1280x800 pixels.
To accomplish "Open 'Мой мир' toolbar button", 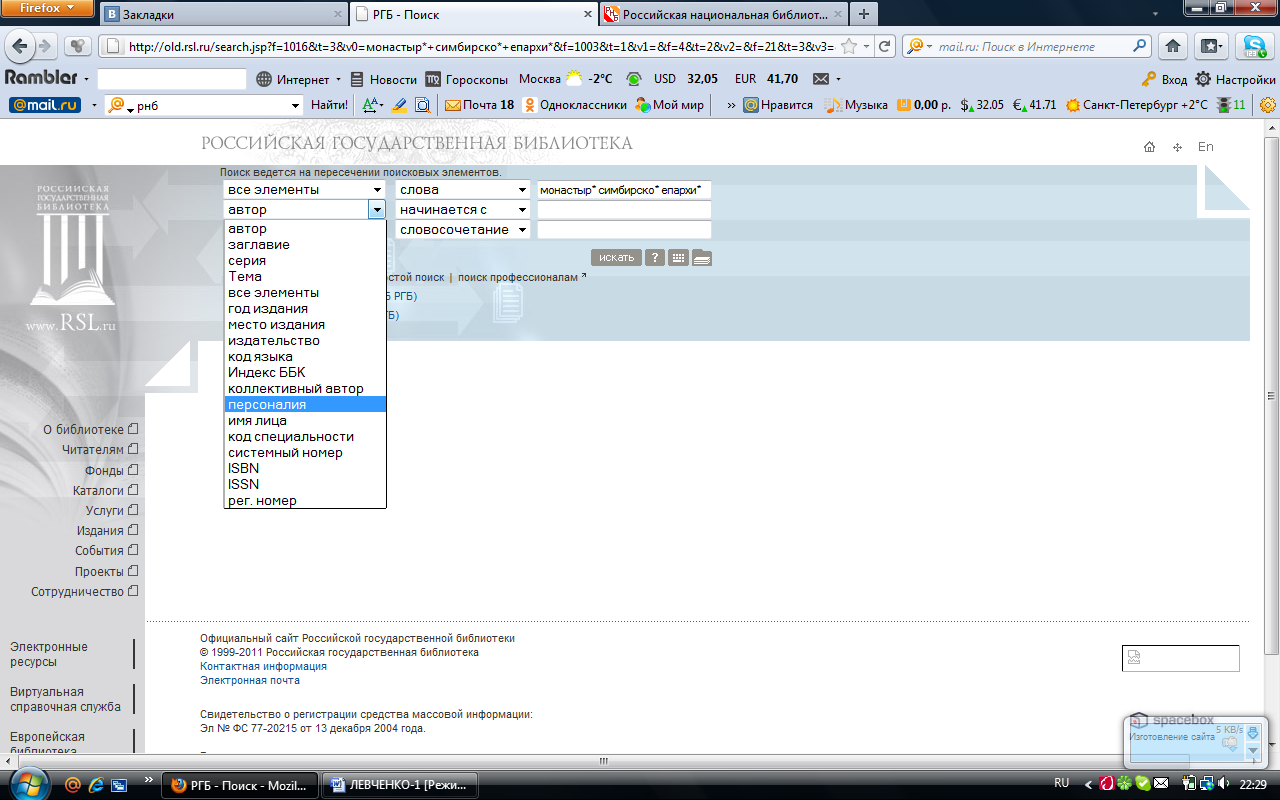I will [669, 104].
